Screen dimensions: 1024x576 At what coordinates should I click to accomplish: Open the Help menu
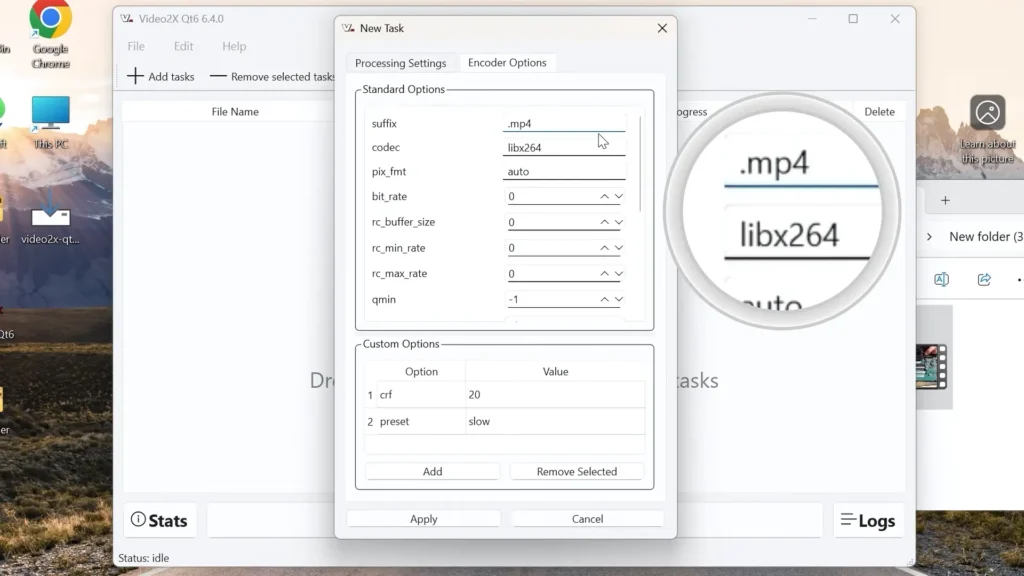click(234, 46)
